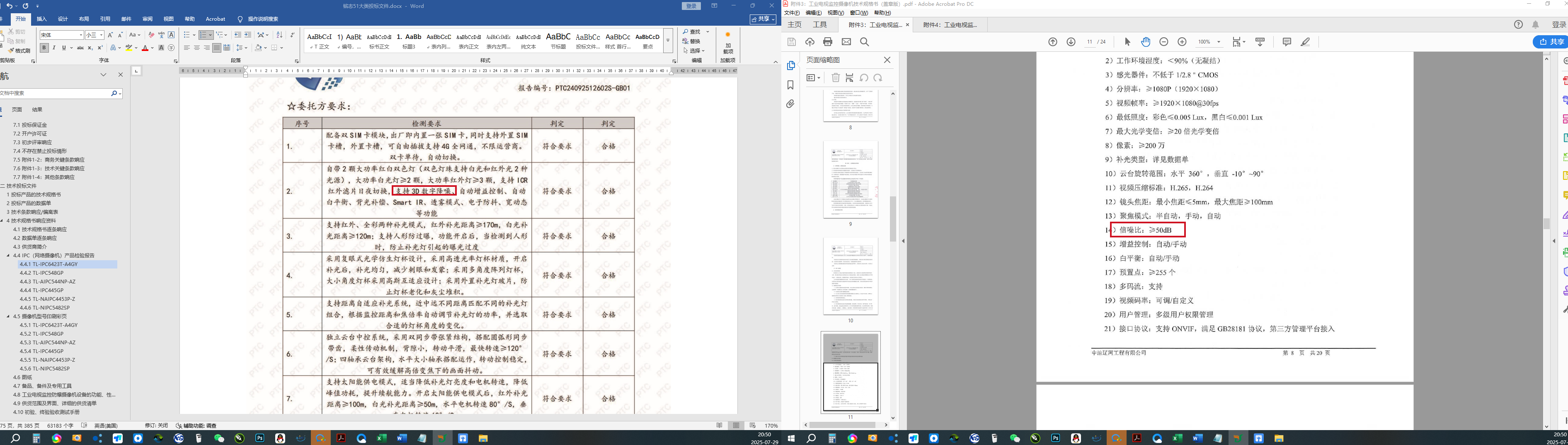This screenshot has width=1568, height=445.
Task: Open the font size dropdown showing 小三
Action: tap(101, 35)
